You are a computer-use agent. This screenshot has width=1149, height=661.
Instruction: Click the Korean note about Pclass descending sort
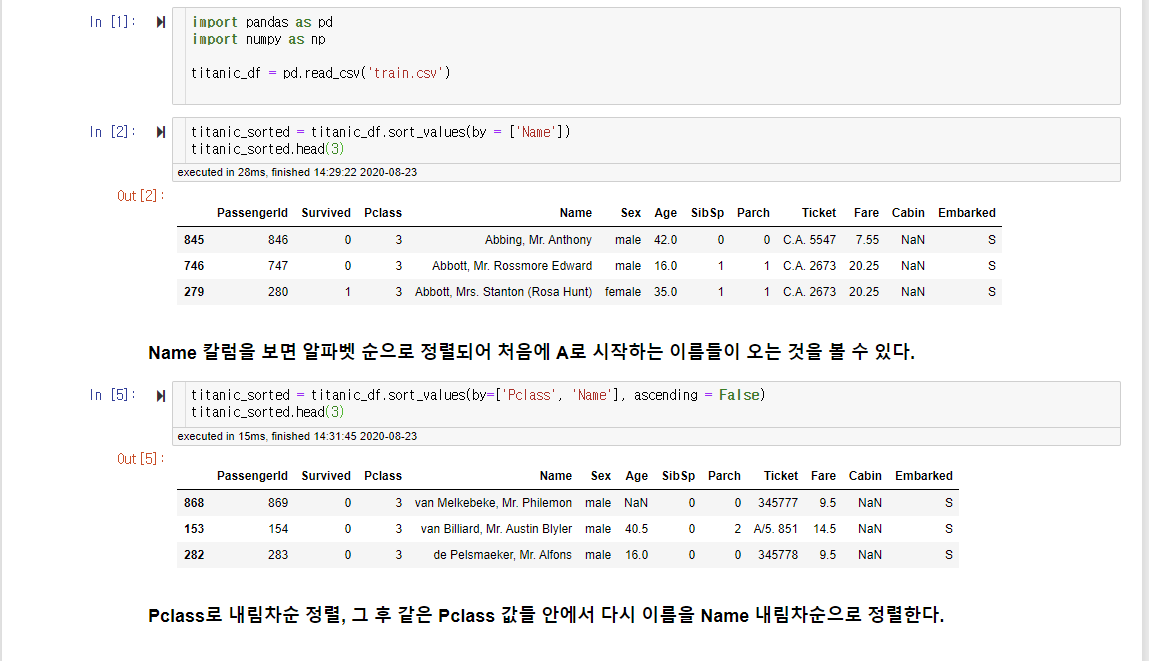click(x=546, y=615)
